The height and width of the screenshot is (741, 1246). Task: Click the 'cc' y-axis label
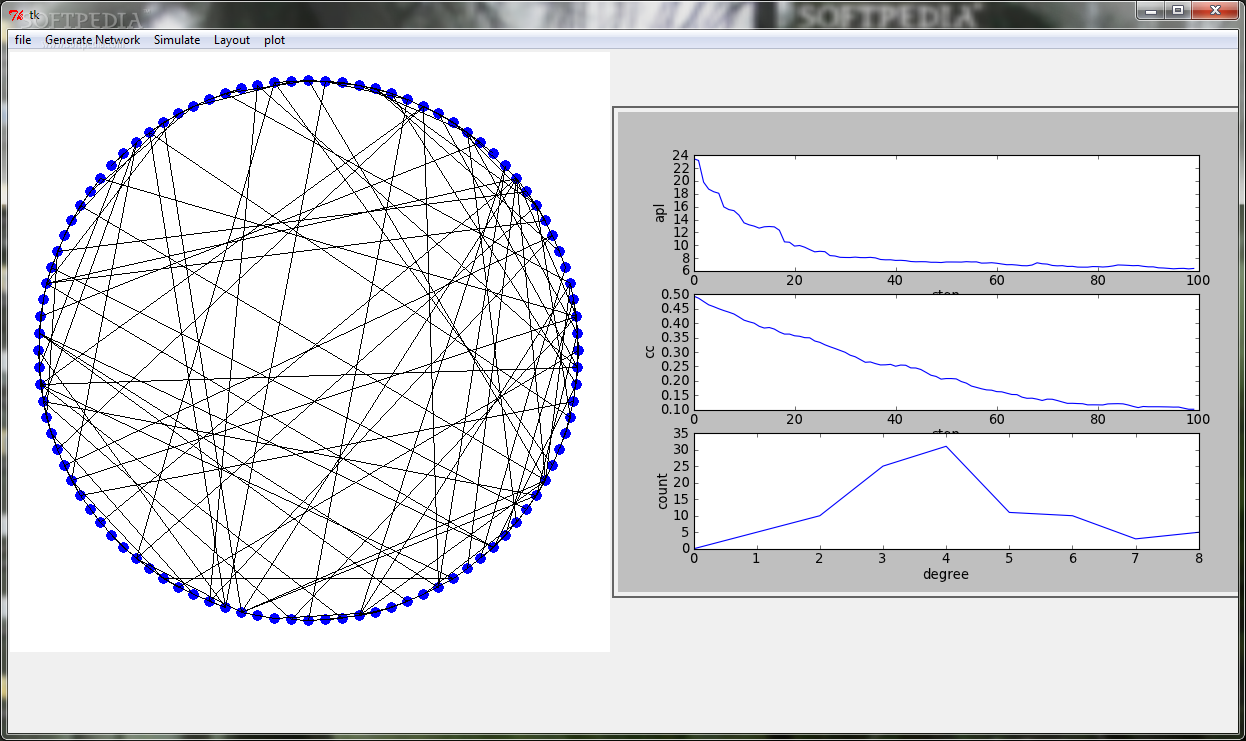(x=649, y=351)
